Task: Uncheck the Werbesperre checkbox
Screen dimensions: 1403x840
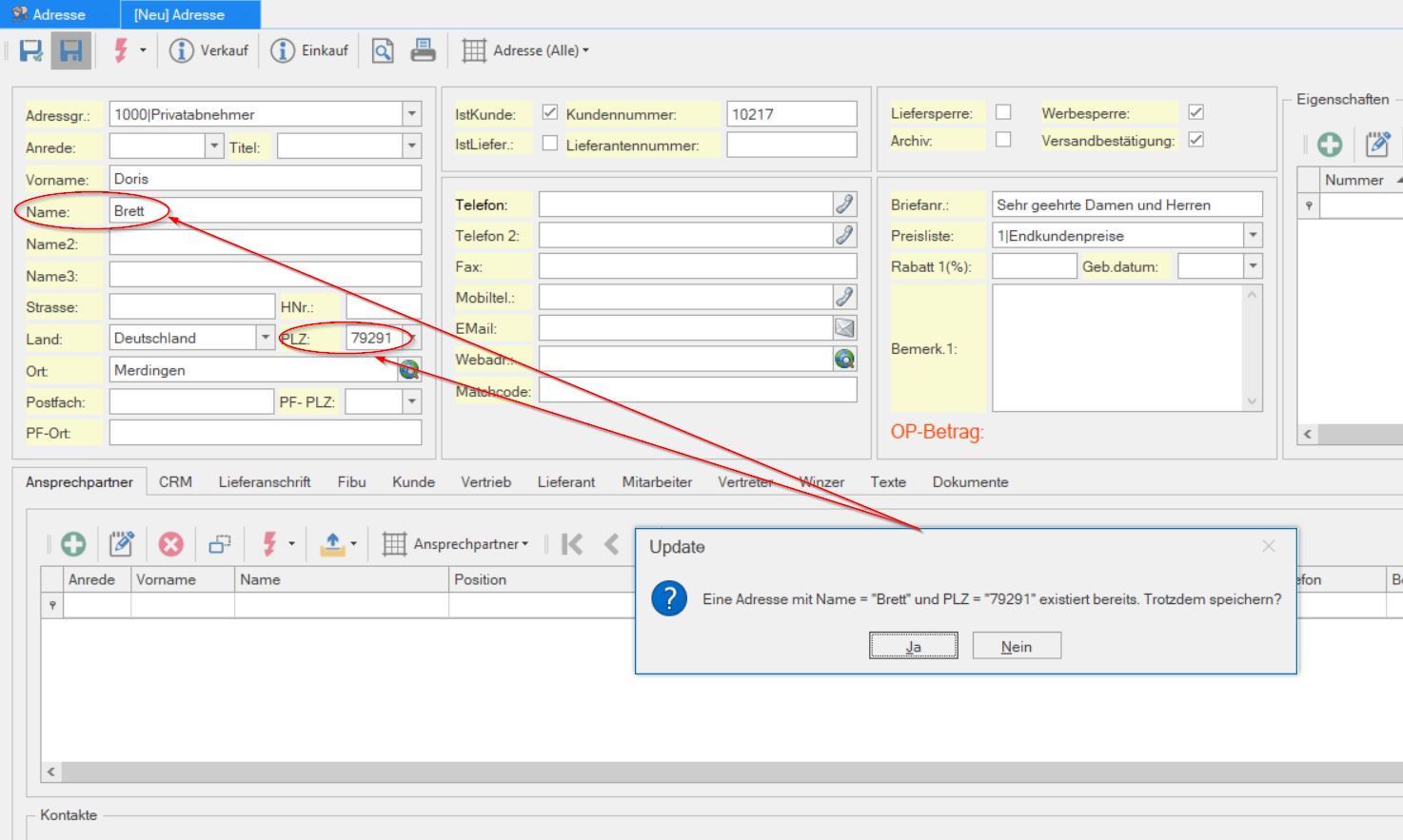Action: click(1196, 112)
